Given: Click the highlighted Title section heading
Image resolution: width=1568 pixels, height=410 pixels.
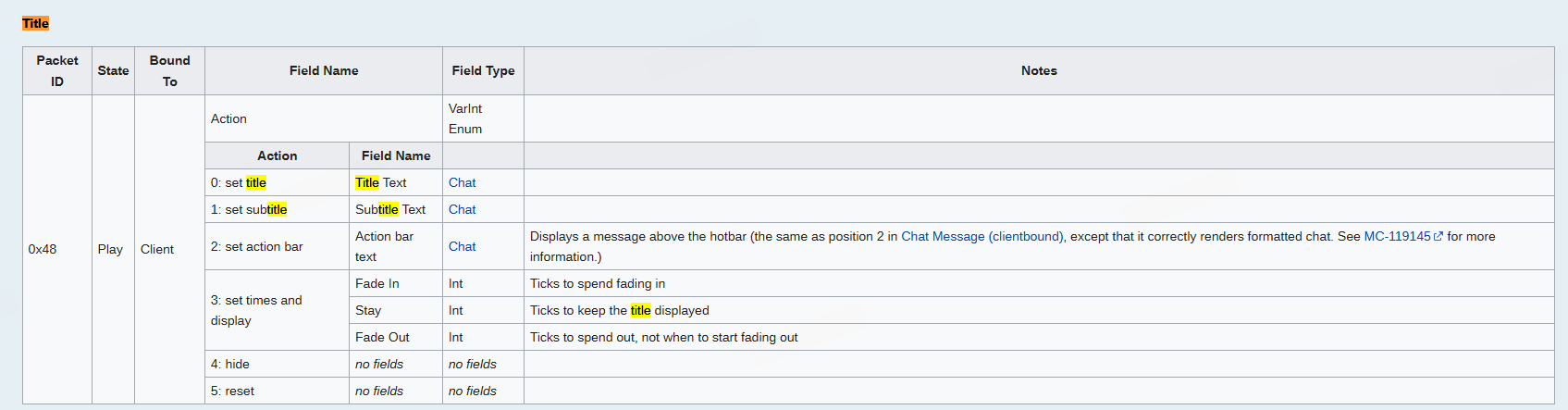Looking at the screenshot, I should (35, 23).
